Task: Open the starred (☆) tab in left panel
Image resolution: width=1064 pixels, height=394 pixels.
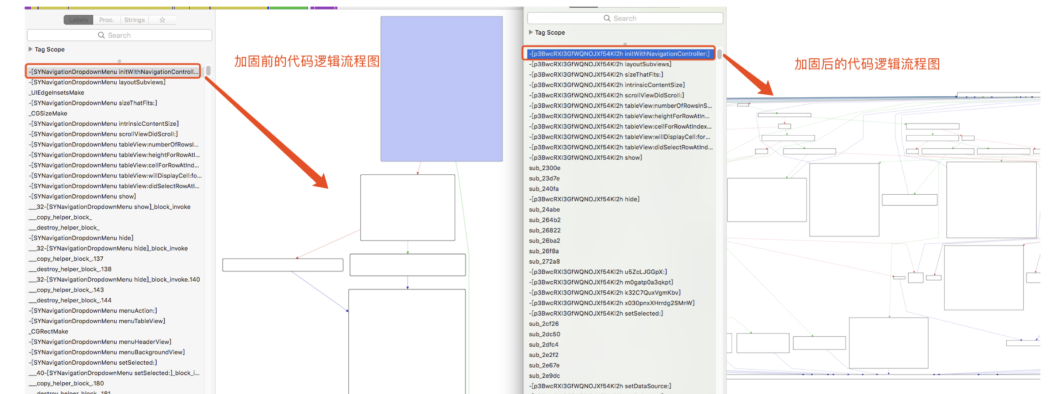Action: coord(162,20)
